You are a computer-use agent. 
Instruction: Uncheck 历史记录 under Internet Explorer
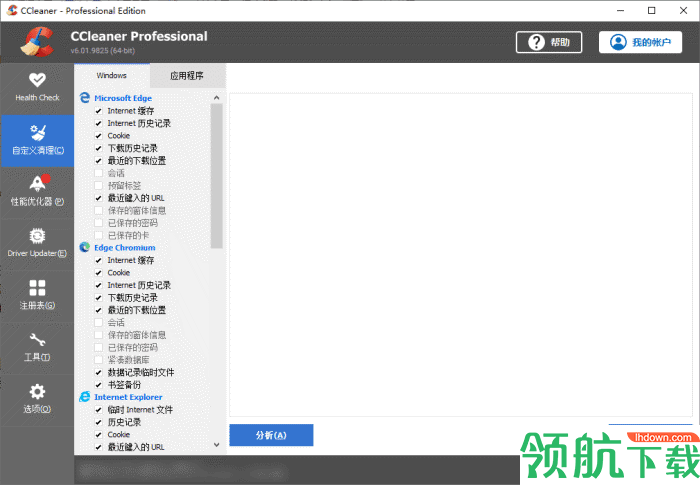pos(99,422)
